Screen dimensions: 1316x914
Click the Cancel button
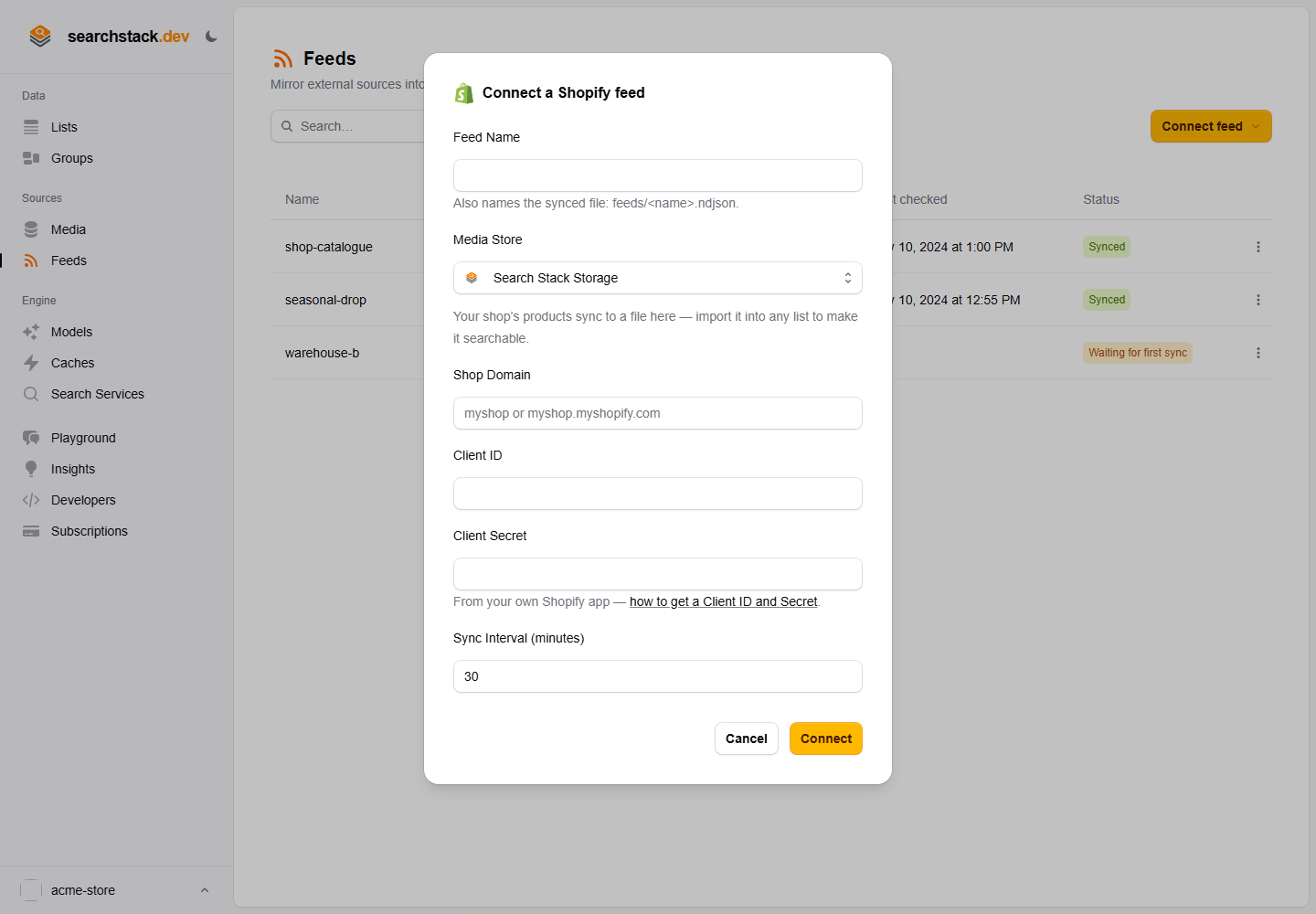coord(747,739)
